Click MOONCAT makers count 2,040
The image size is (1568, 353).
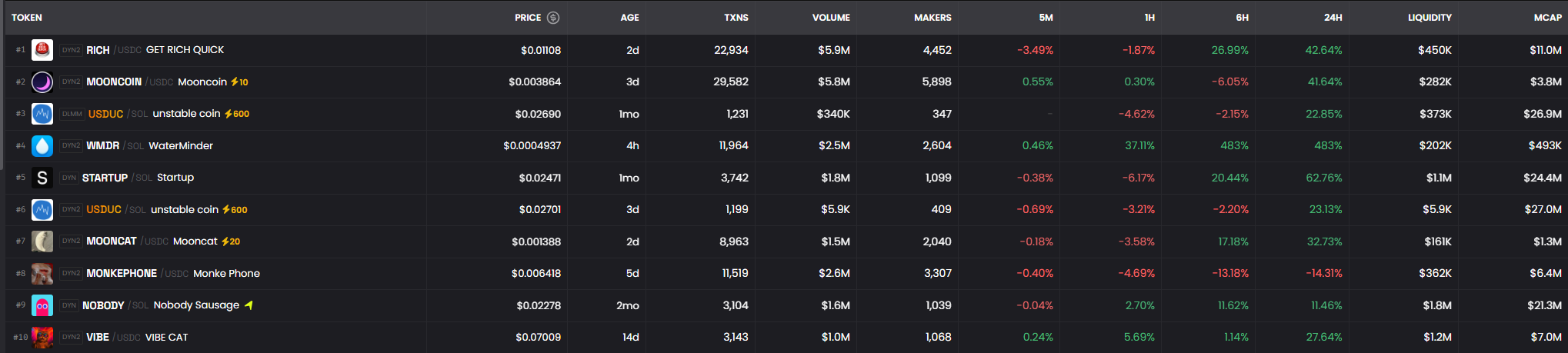point(937,241)
